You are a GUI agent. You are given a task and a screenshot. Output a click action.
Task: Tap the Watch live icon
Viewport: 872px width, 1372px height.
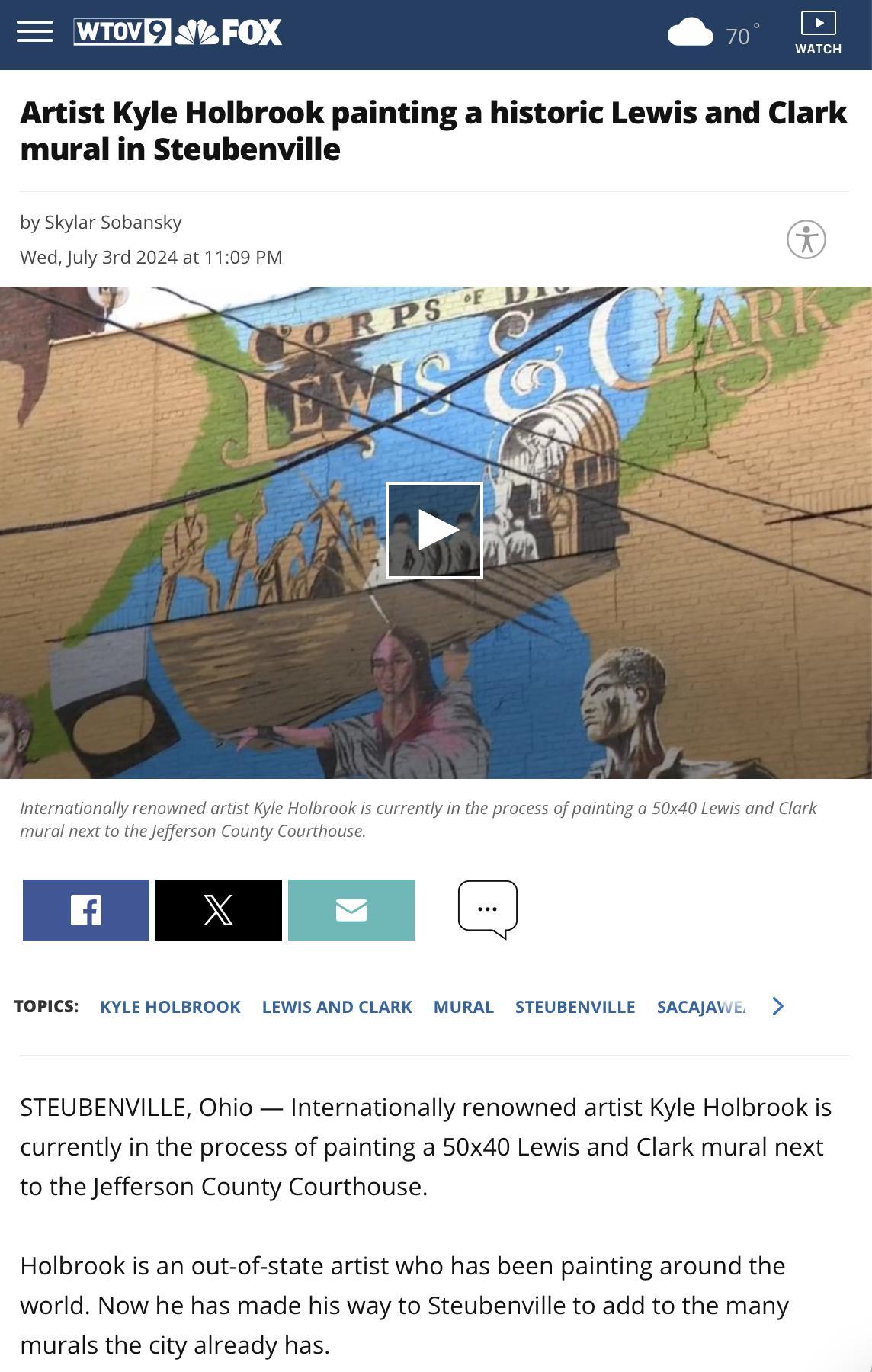818,33
